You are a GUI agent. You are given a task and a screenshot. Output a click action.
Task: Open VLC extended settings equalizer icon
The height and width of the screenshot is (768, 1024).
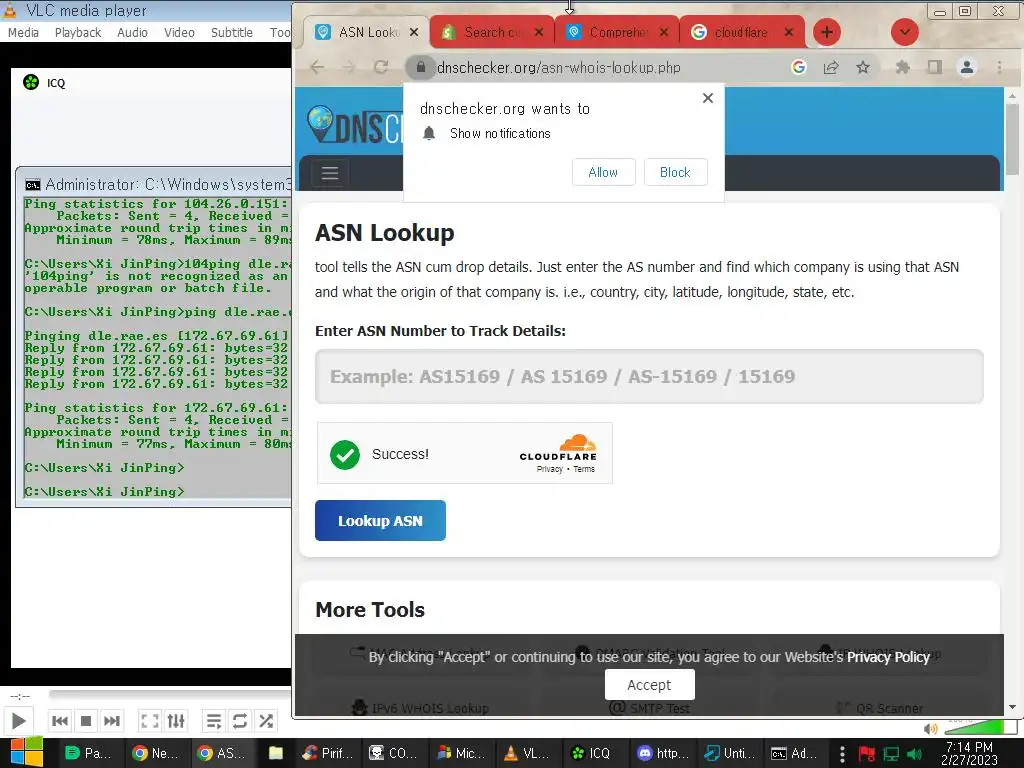point(176,721)
